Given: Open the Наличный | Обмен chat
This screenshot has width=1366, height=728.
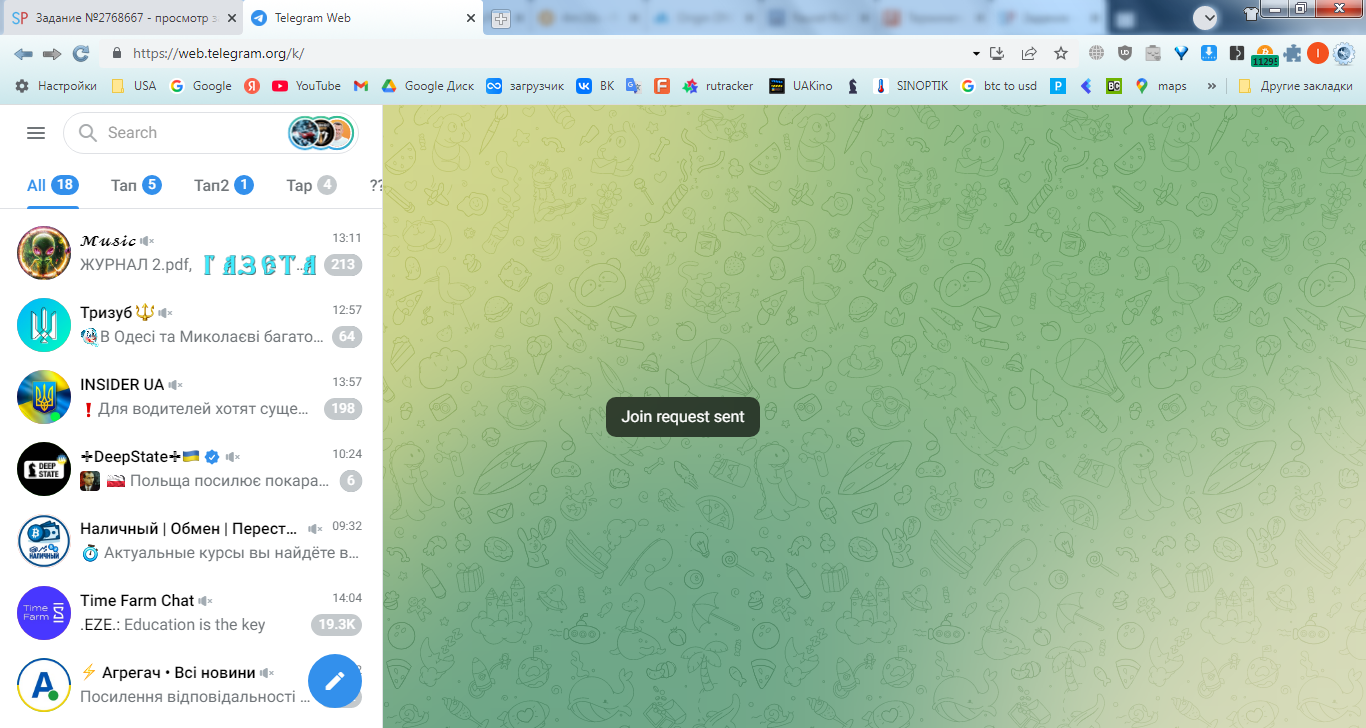Looking at the screenshot, I should [x=191, y=541].
